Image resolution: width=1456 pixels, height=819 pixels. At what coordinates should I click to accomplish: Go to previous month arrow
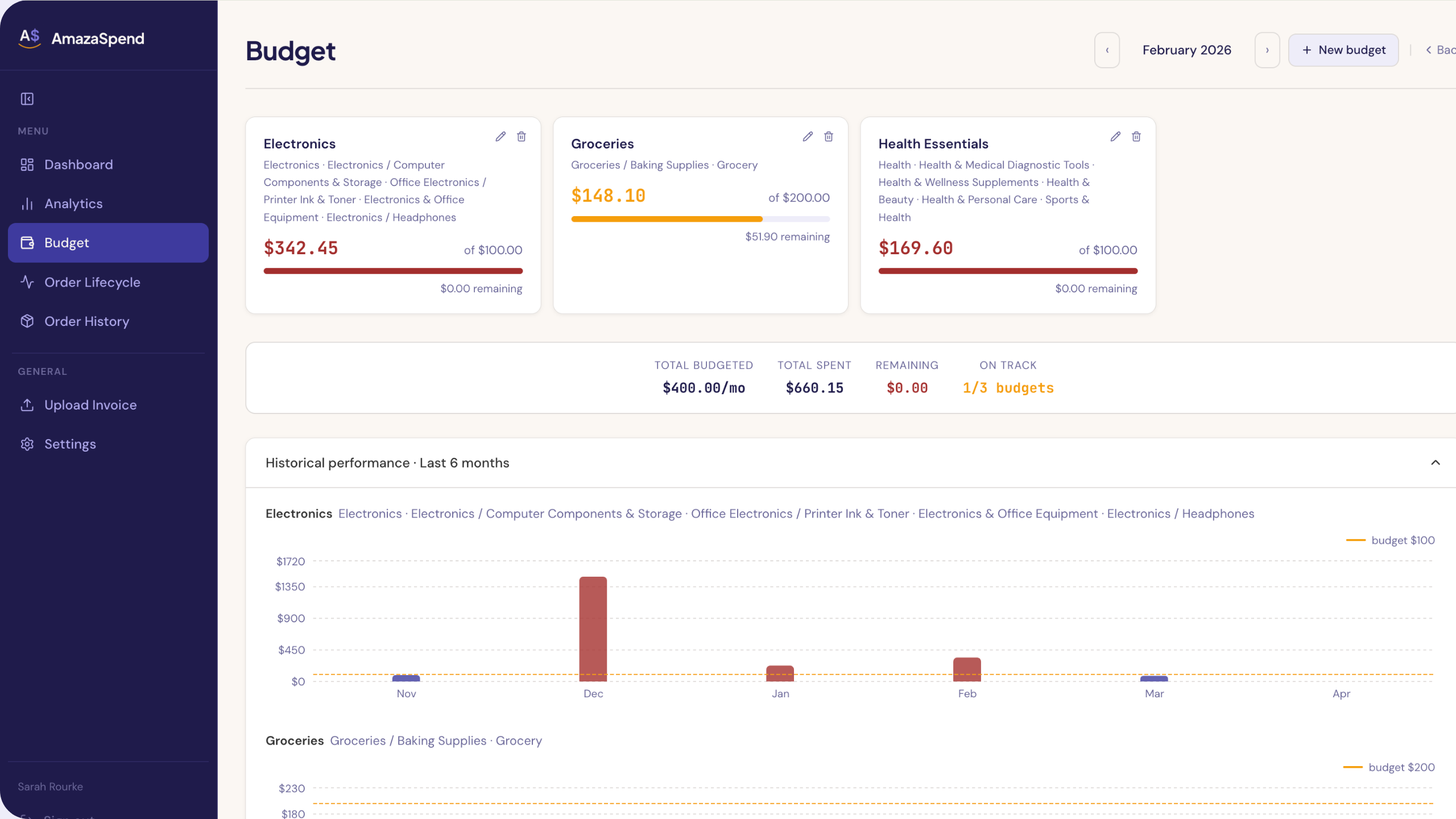[x=1107, y=50]
